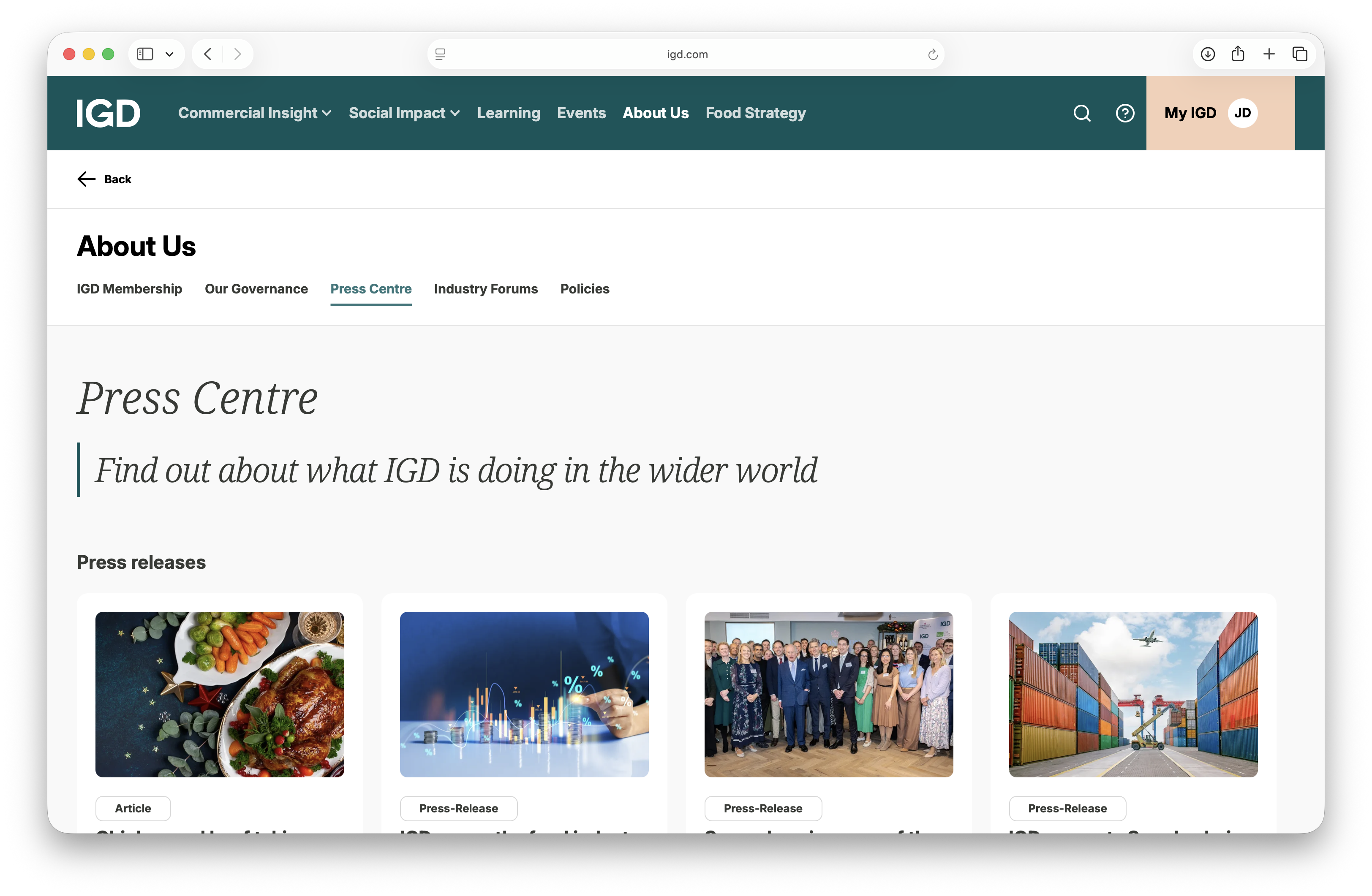Open the shipping containers press release thumbnail
Screen dimensions: 1372x896
1132,695
